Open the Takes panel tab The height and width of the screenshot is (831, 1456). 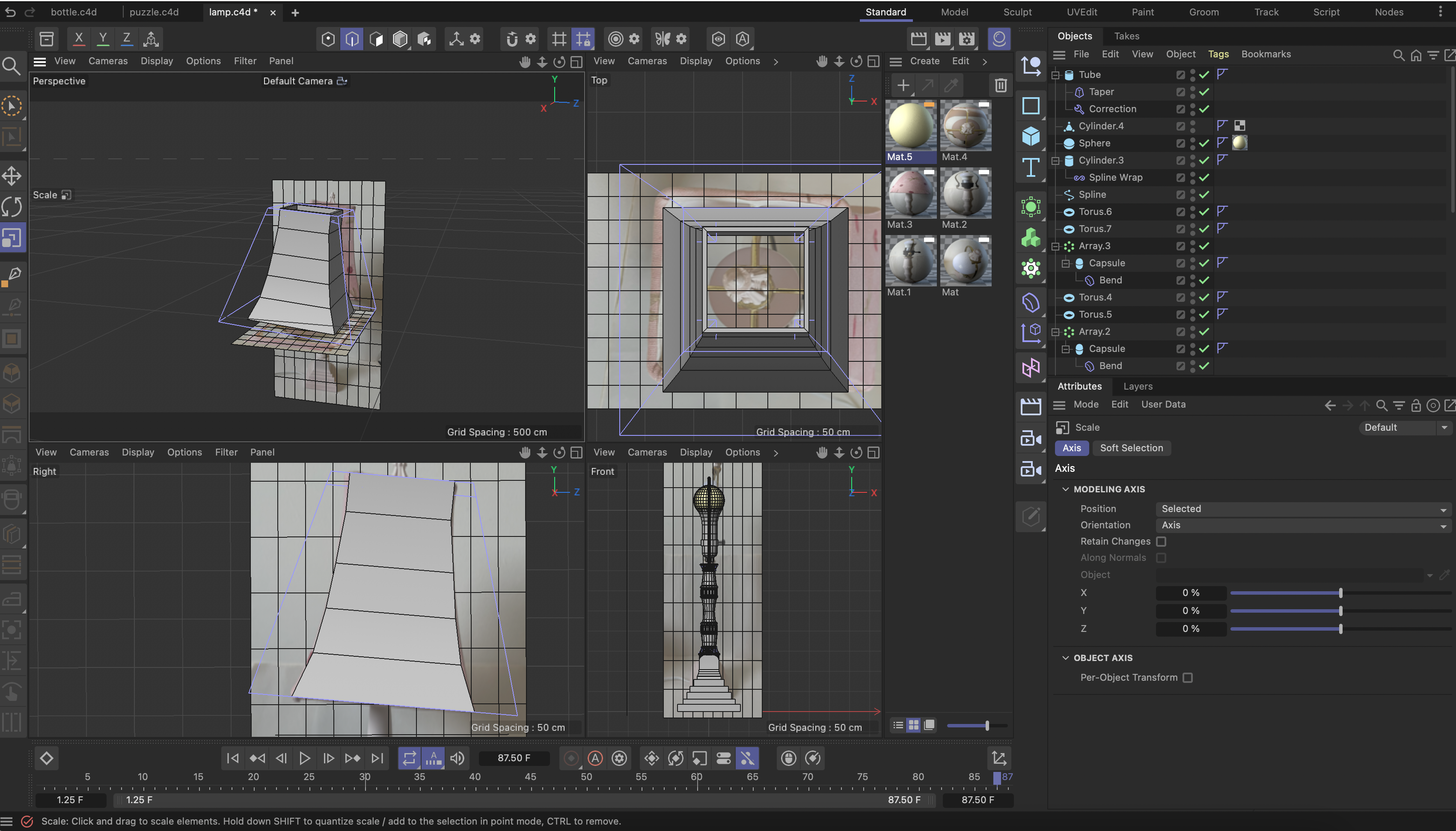(1126, 36)
